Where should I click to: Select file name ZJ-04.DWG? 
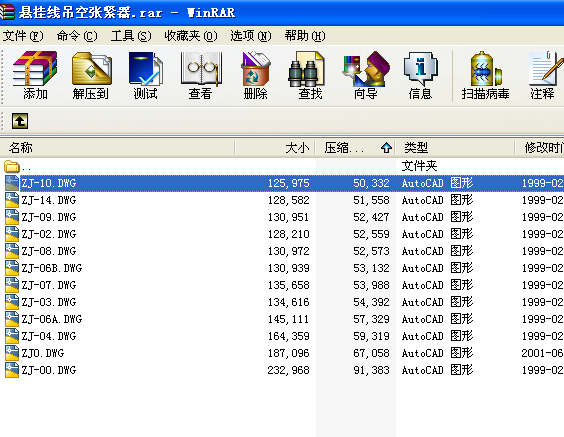pyautogui.click(x=49, y=336)
